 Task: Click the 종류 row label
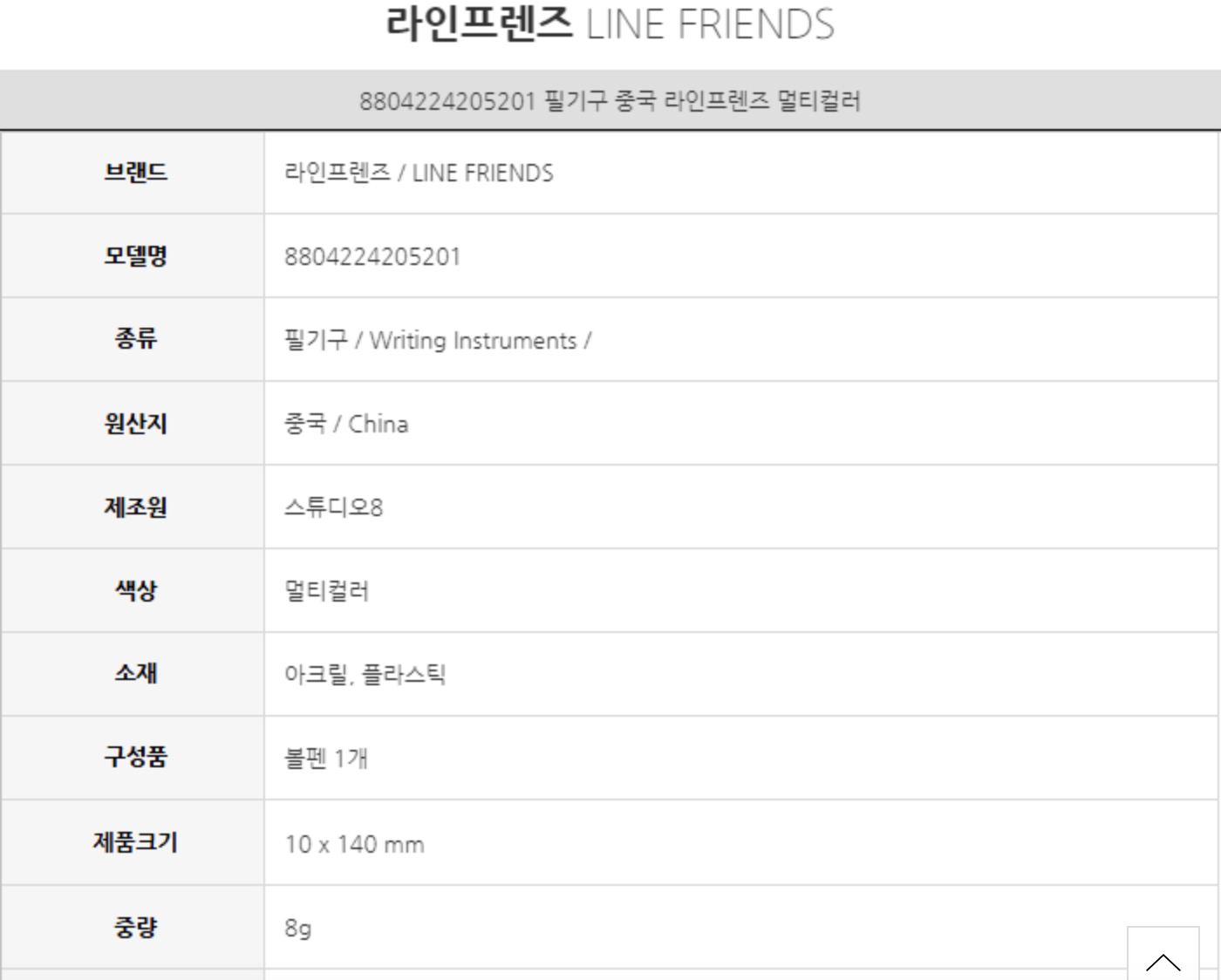point(135,338)
